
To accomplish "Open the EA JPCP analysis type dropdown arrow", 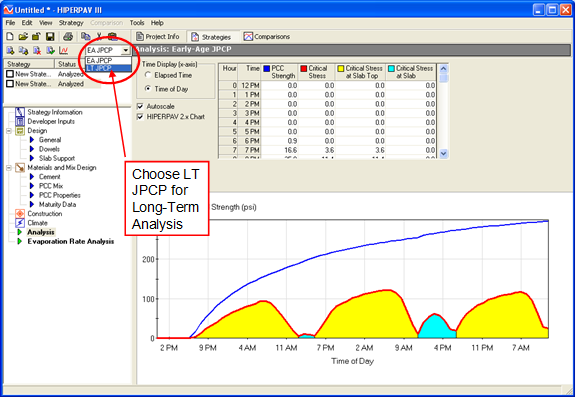I will tap(126, 50).
